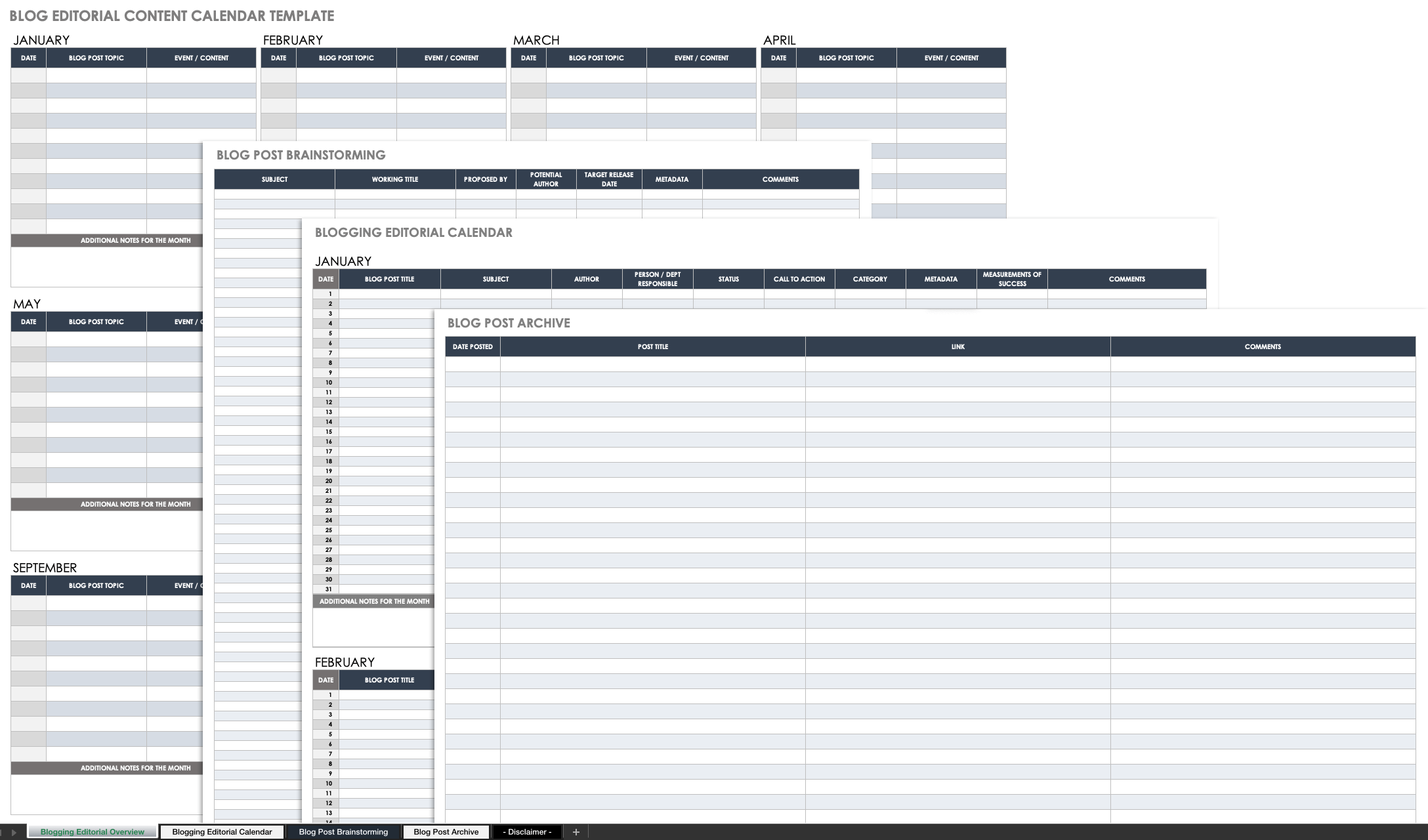
Task: Select the Blog Post Archive tab
Action: [x=447, y=831]
